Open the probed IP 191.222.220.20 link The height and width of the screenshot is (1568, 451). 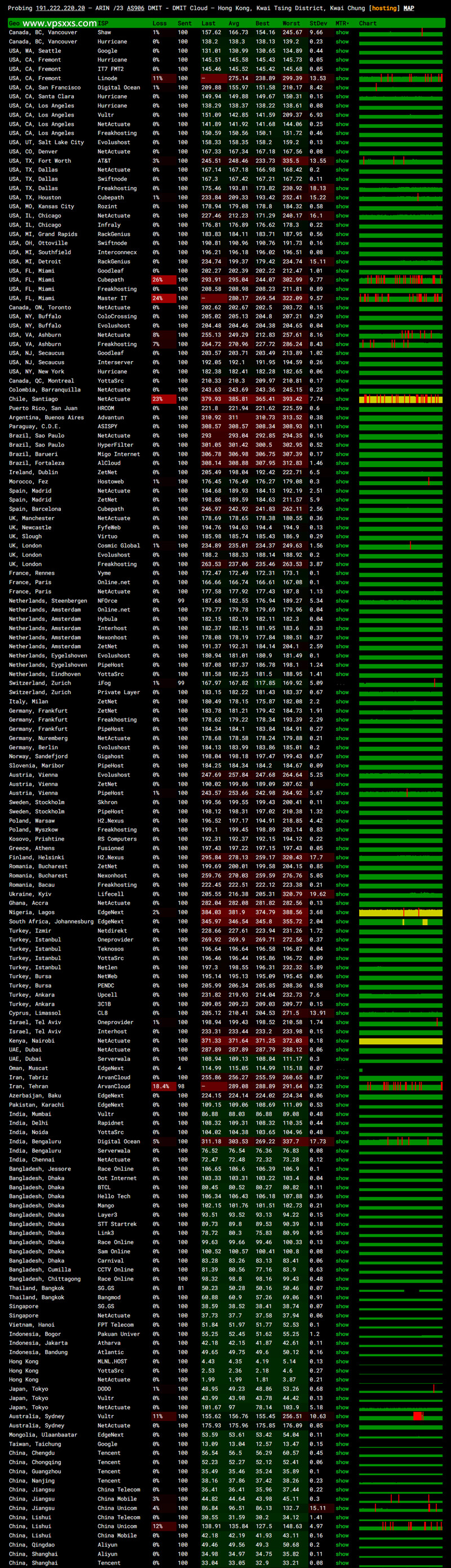tap(60, 8)
